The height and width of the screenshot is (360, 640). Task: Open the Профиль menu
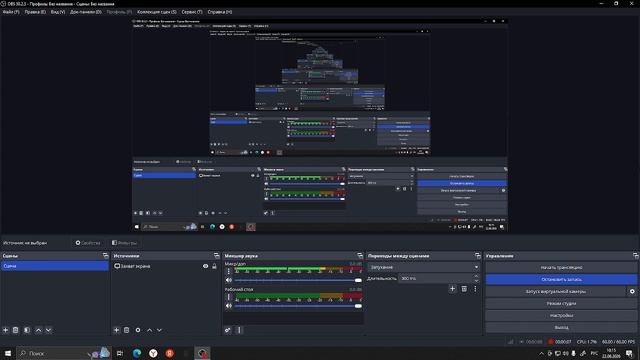click(x=119, y=12)
